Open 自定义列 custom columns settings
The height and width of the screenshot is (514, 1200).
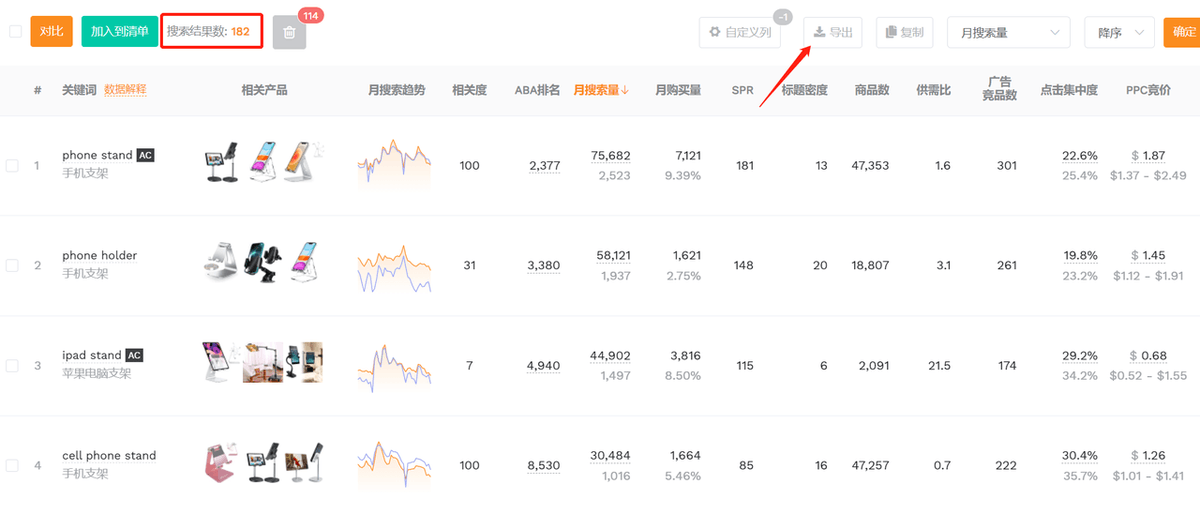740,32
